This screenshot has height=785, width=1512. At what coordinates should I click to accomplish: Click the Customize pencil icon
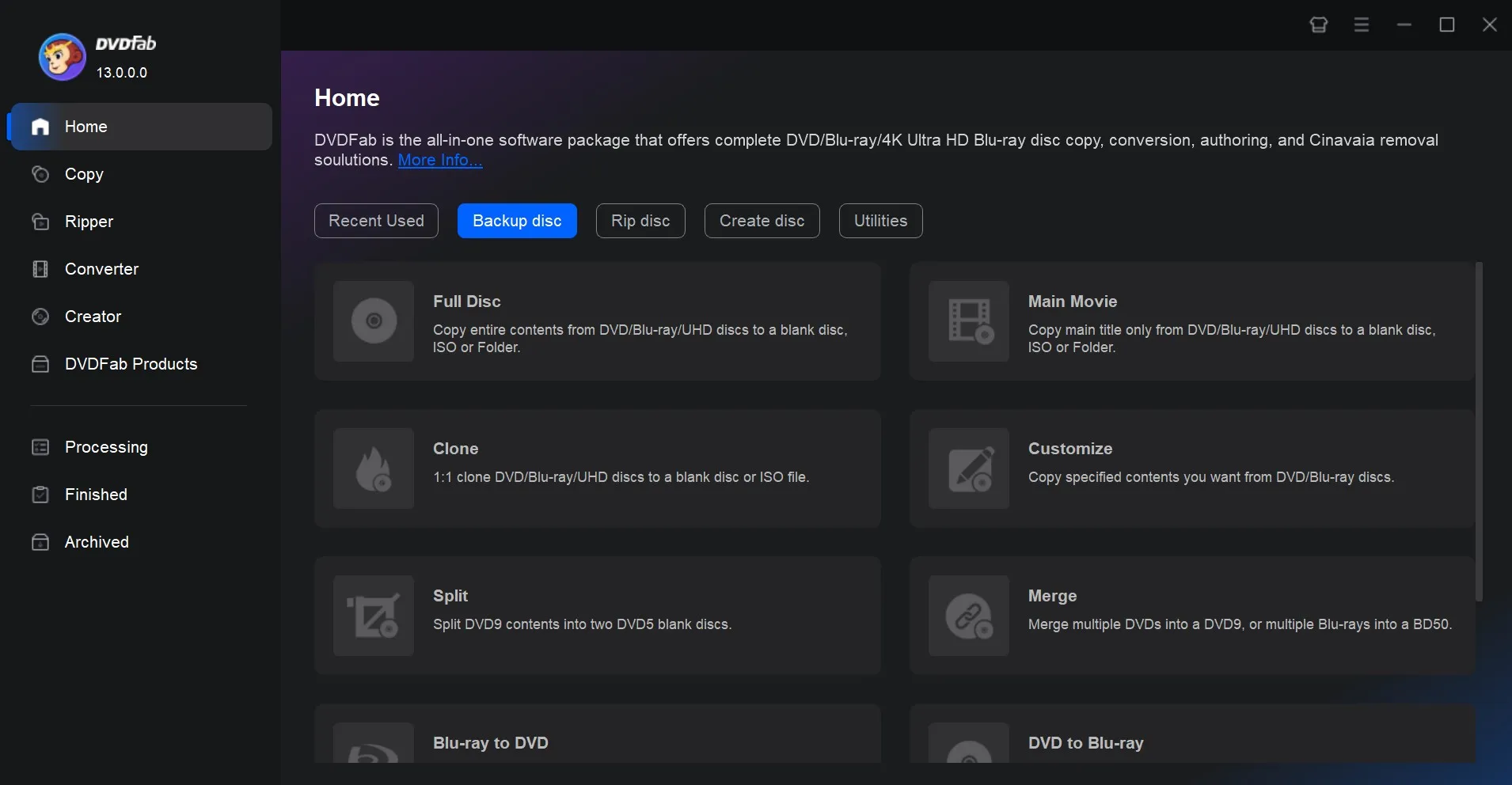969,469
